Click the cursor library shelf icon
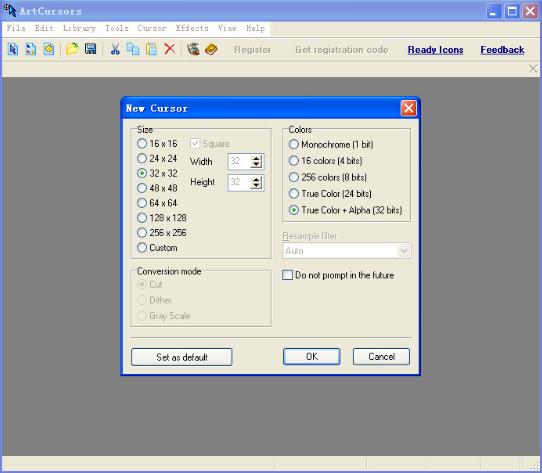This screenshot has width=542, height=473. pyautogui.click(x=193, y=49)
